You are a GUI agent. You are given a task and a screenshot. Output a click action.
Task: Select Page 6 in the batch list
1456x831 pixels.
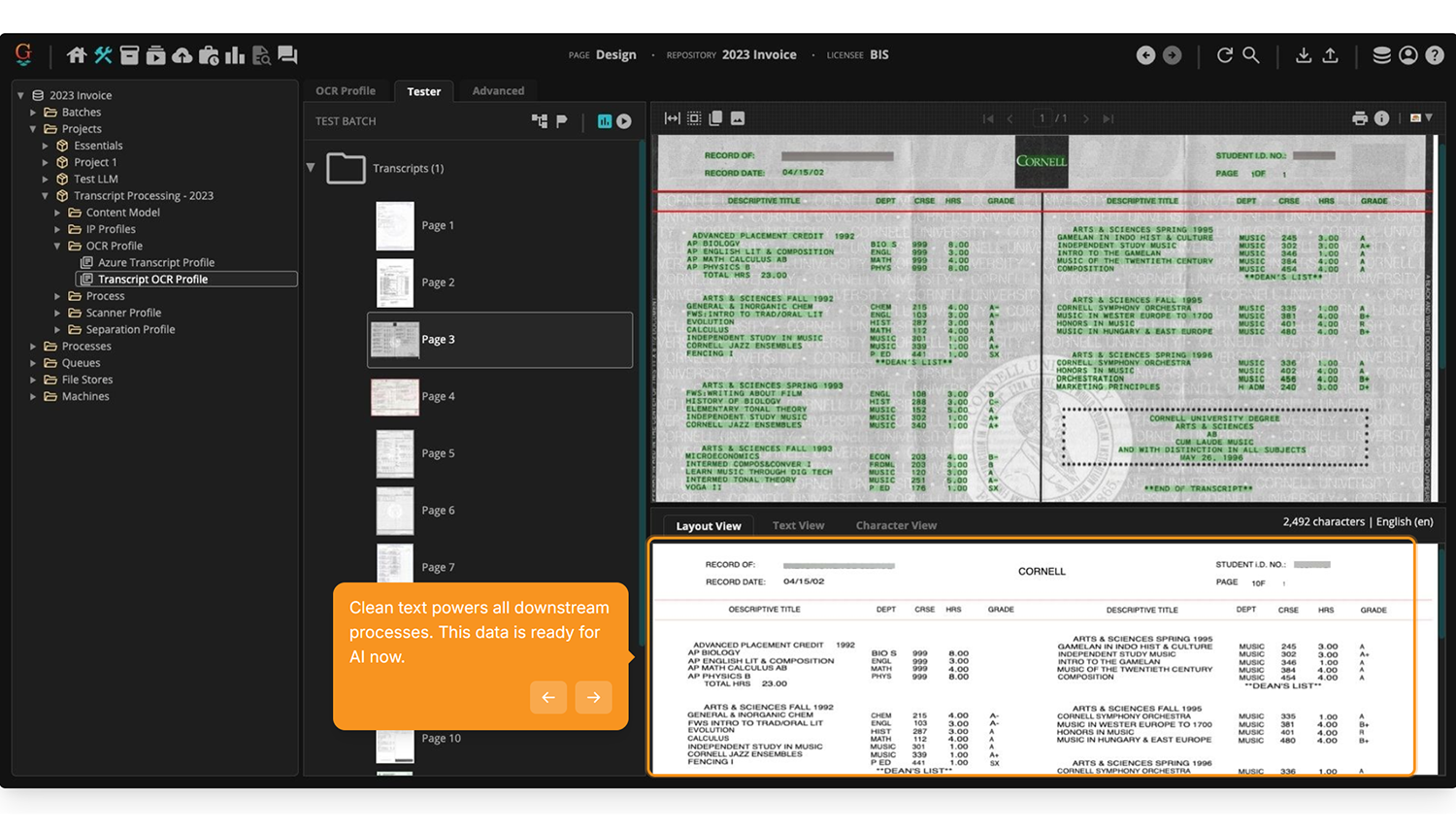(x=437, y=511)
